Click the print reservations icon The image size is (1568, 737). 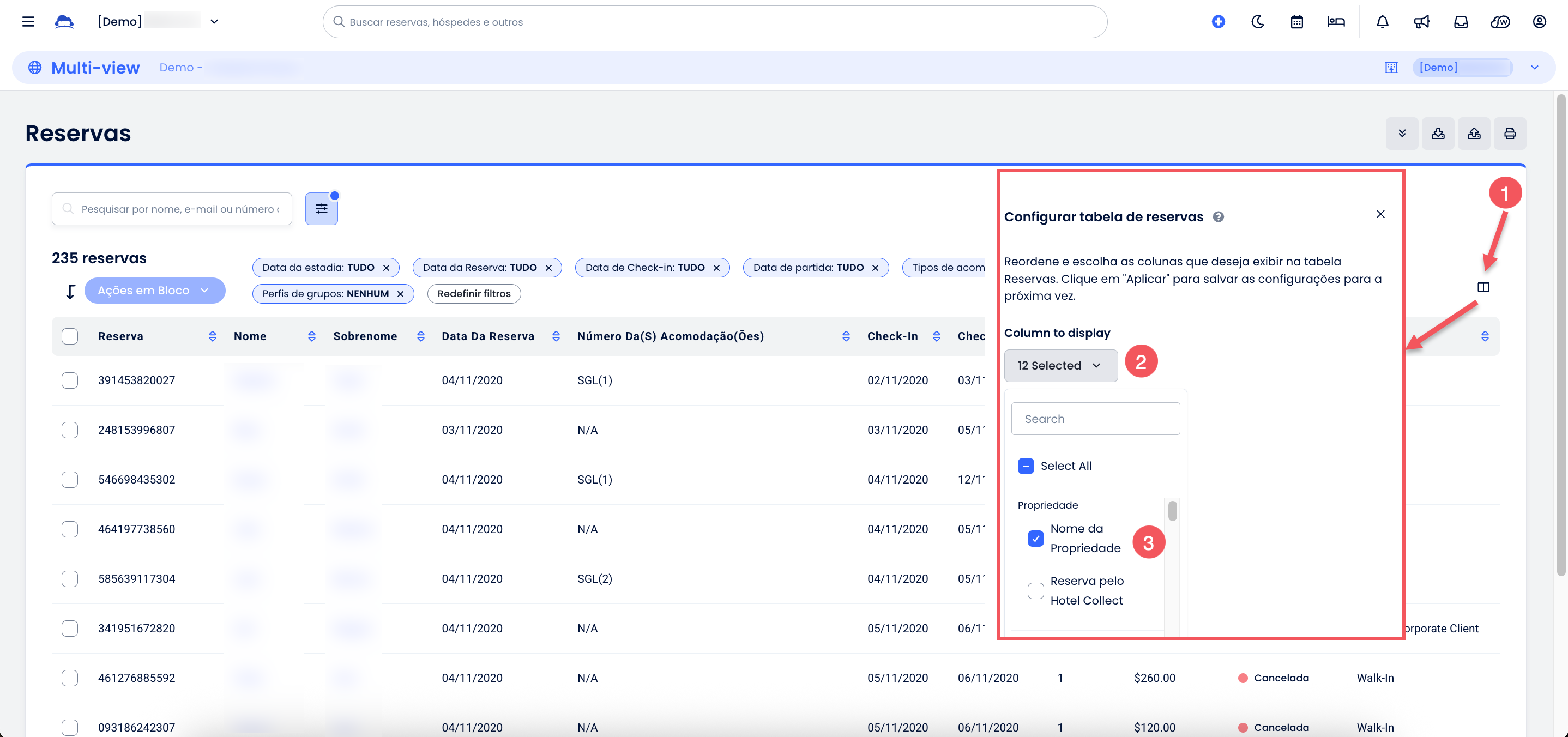pos(1510,133)
